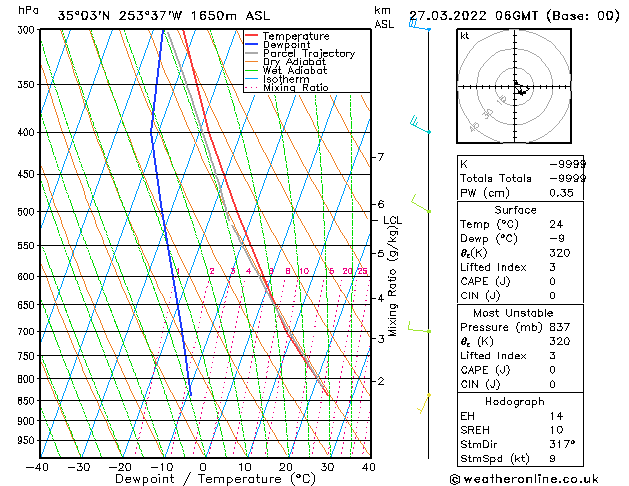The width and height of the screenshot is (629, 486).
Task: Click the 'kt' label in the hodograph
Action: (x=465, y=36)
